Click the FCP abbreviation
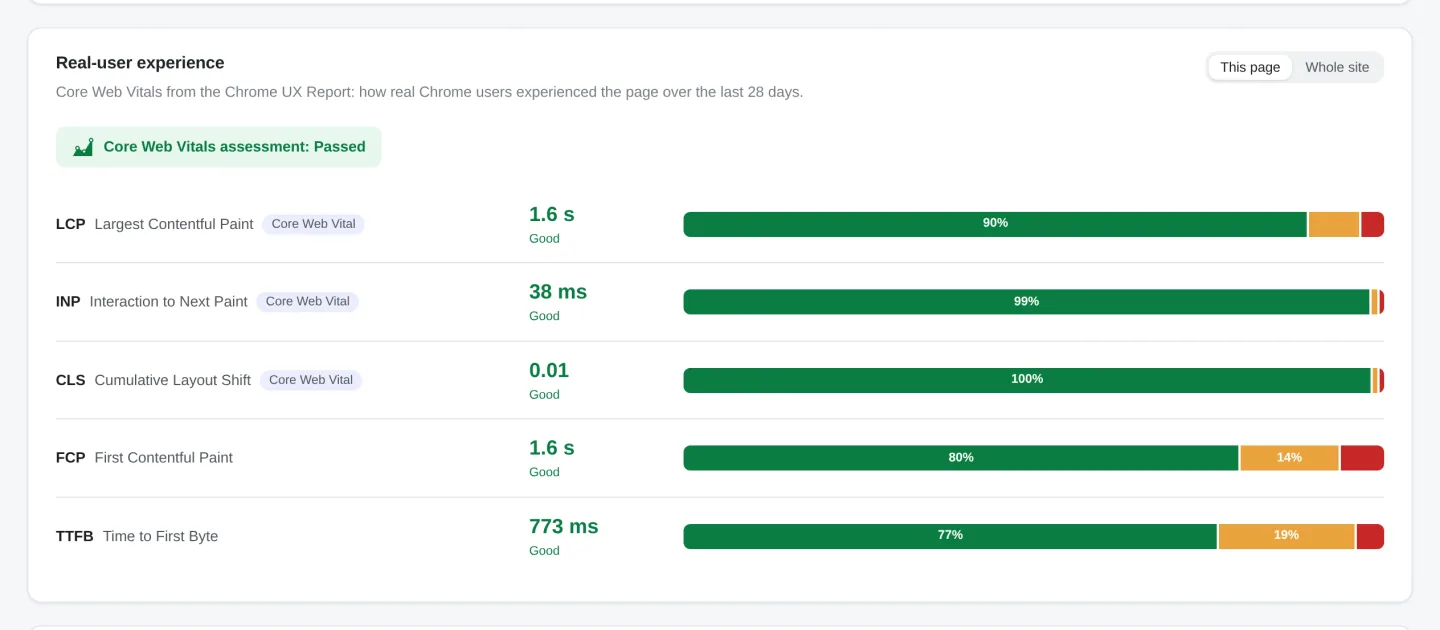The height and width of the screenshot is (630, 1440). (x=71, y=458)
